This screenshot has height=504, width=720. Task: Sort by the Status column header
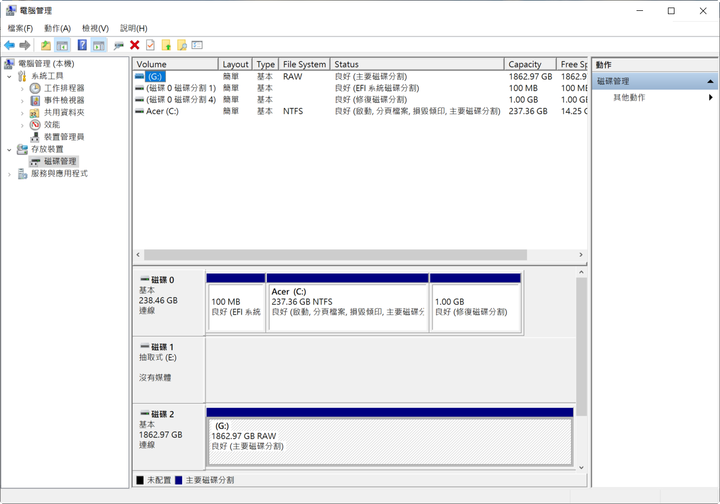[417, 64]
